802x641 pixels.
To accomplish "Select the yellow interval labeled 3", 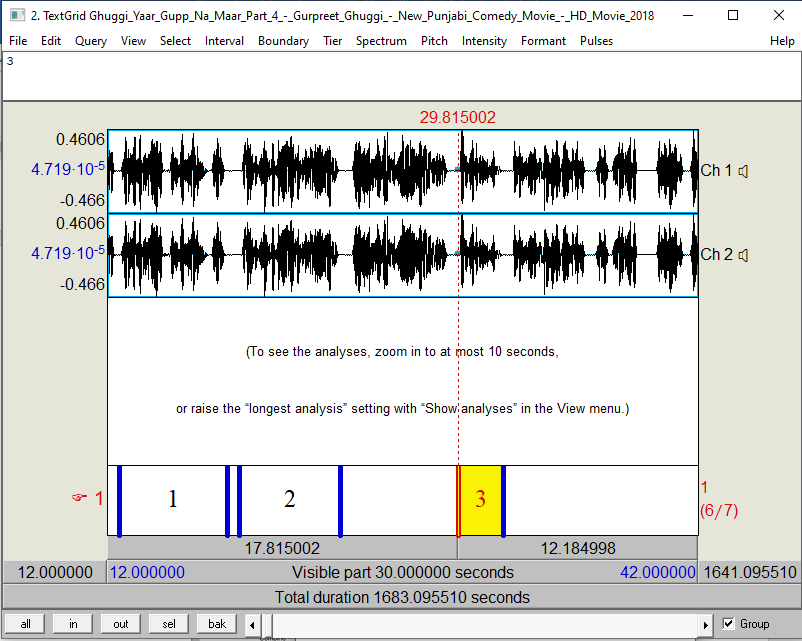I will (480, 499).
